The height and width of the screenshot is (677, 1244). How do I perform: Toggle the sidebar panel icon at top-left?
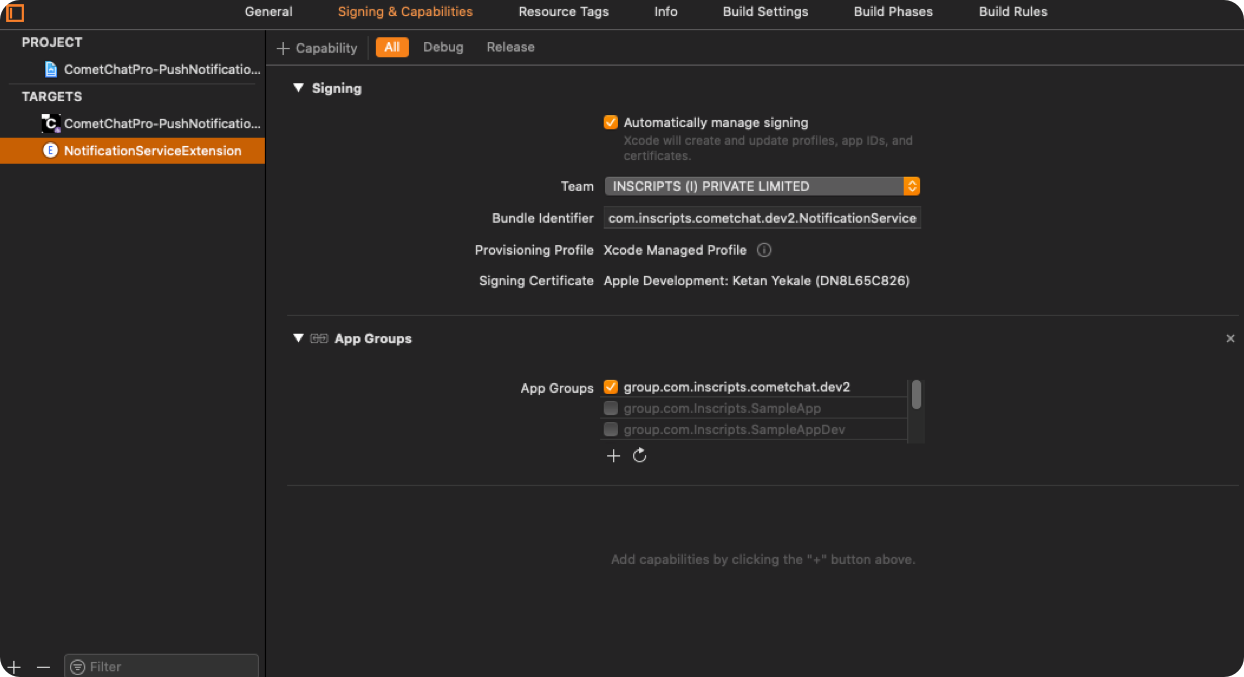click(x=15, y=13)
